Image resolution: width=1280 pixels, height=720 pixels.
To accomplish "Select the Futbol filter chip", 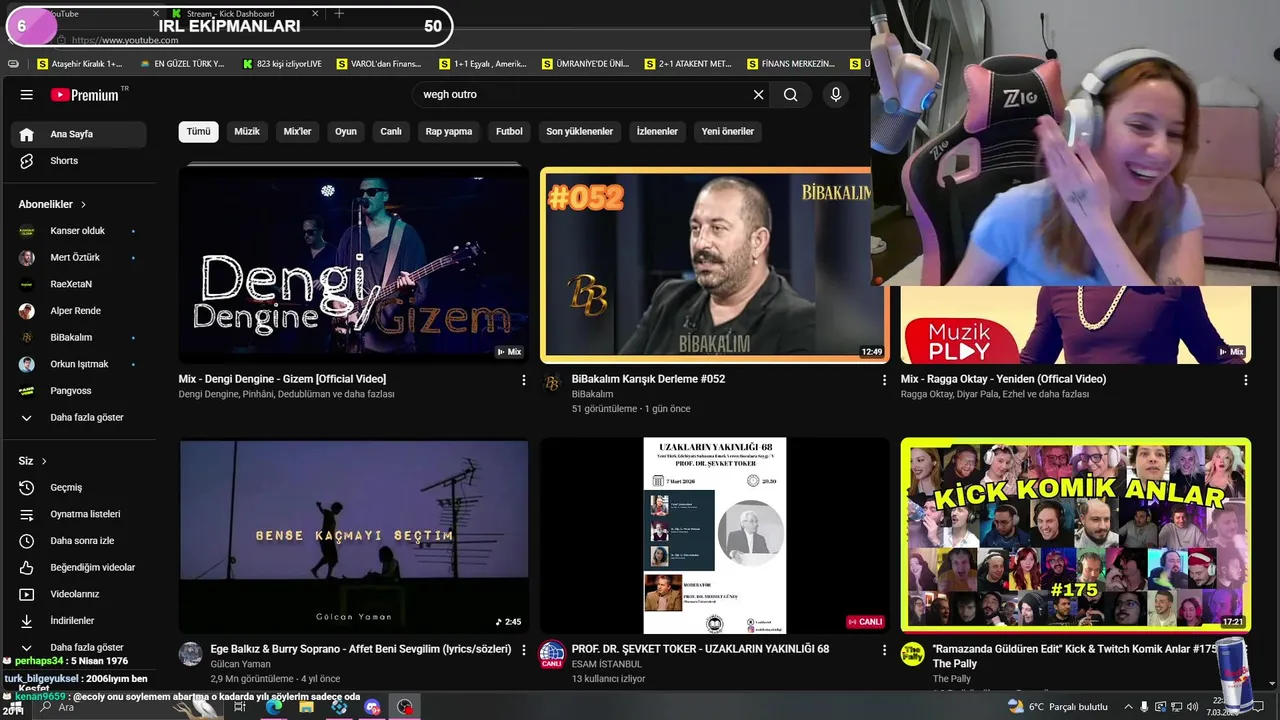I will pos(509,131).
